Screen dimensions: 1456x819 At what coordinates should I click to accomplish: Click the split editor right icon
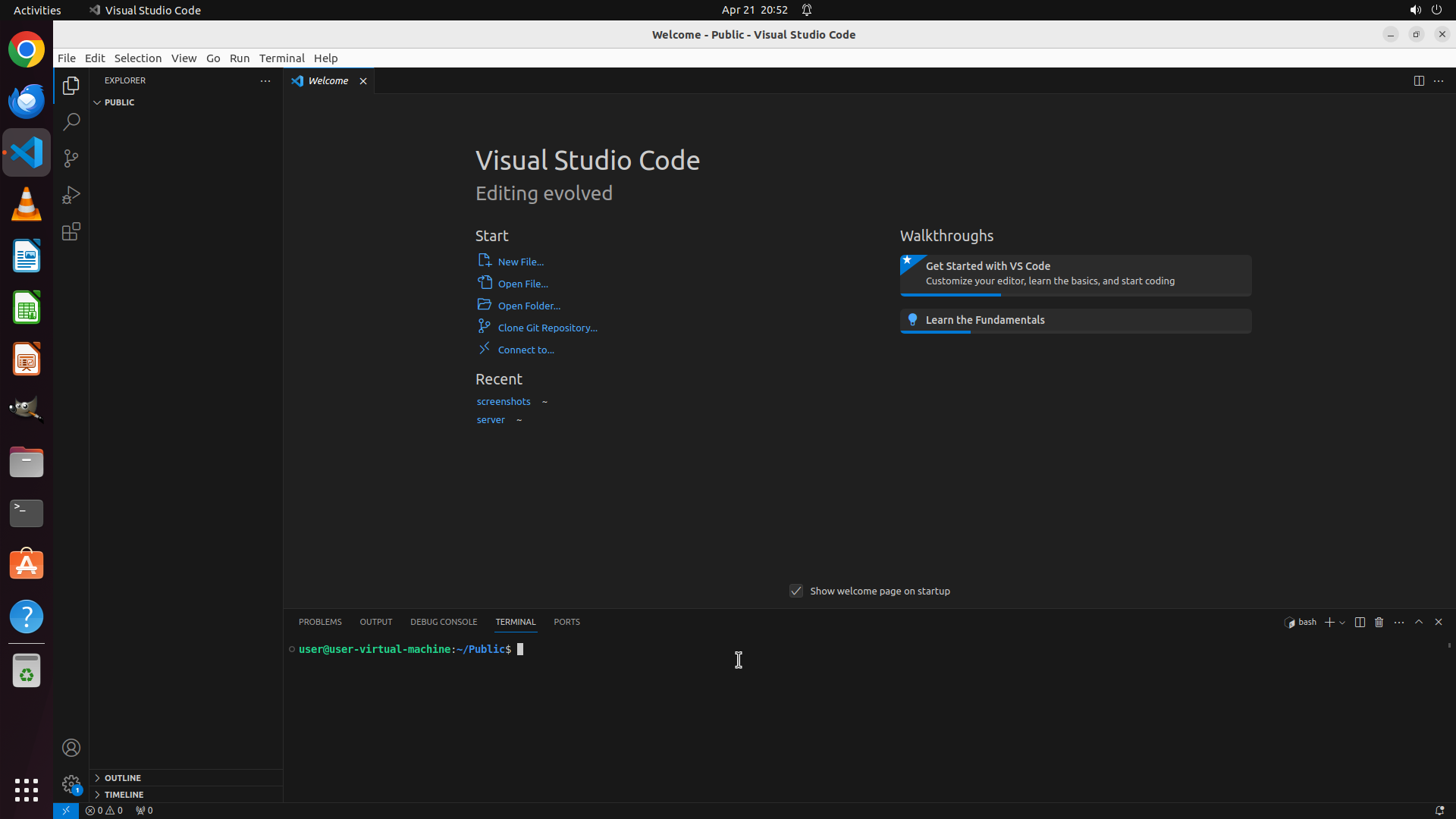[x=1419, y=80]
